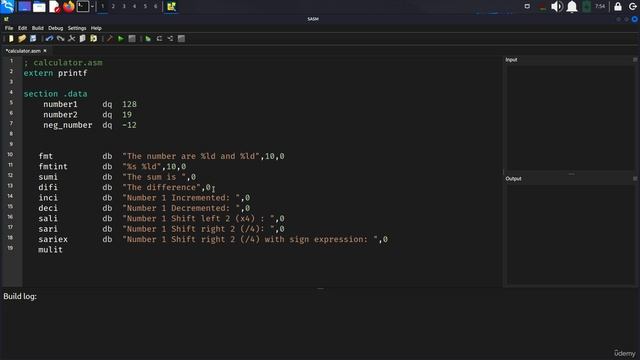The height and width of the screenshot is (360, 640).
Task: Click the Open file folder icon
Action: pyautogui.click(x=22, y=38)
